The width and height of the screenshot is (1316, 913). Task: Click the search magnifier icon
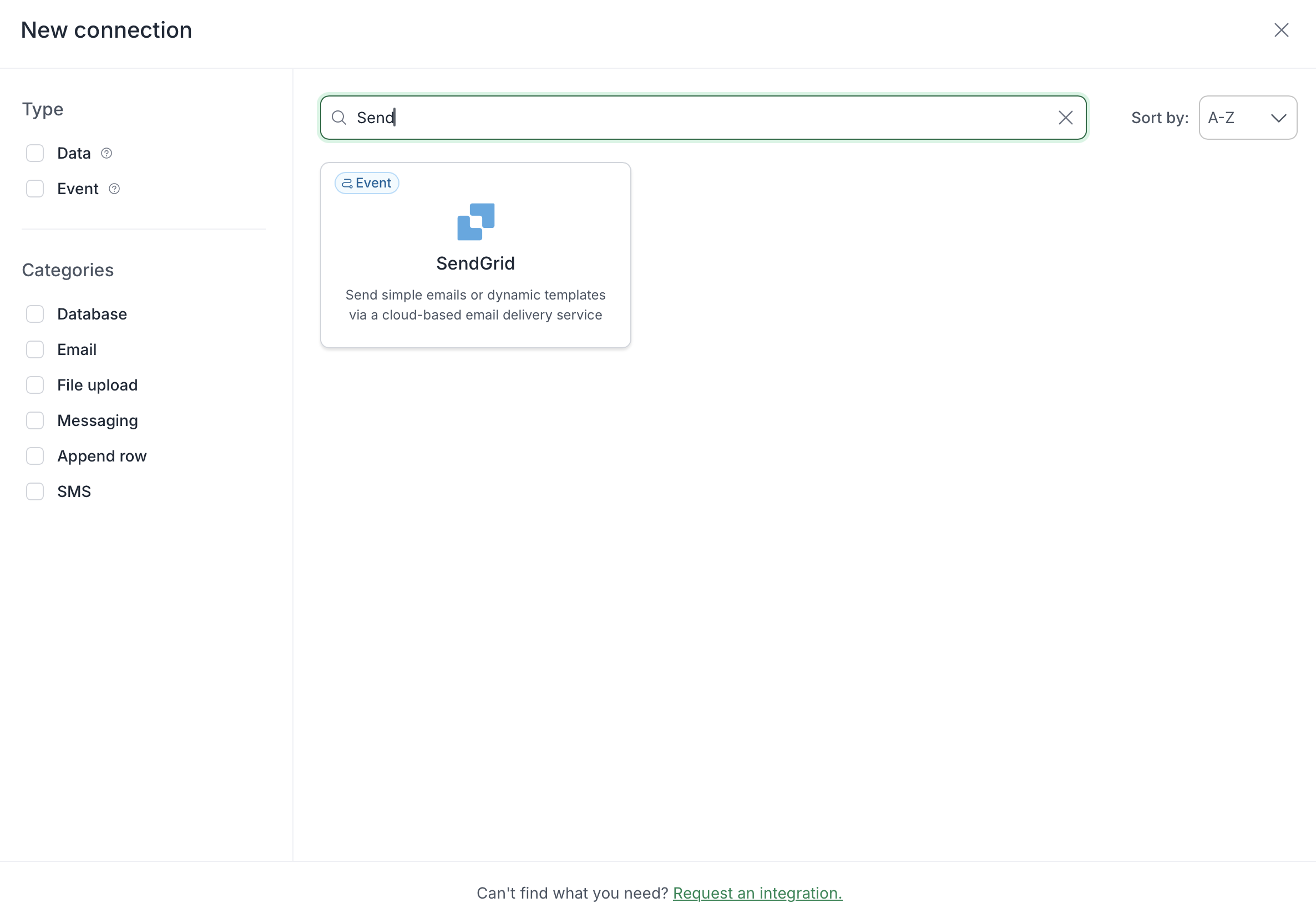(x=339, y=118)
